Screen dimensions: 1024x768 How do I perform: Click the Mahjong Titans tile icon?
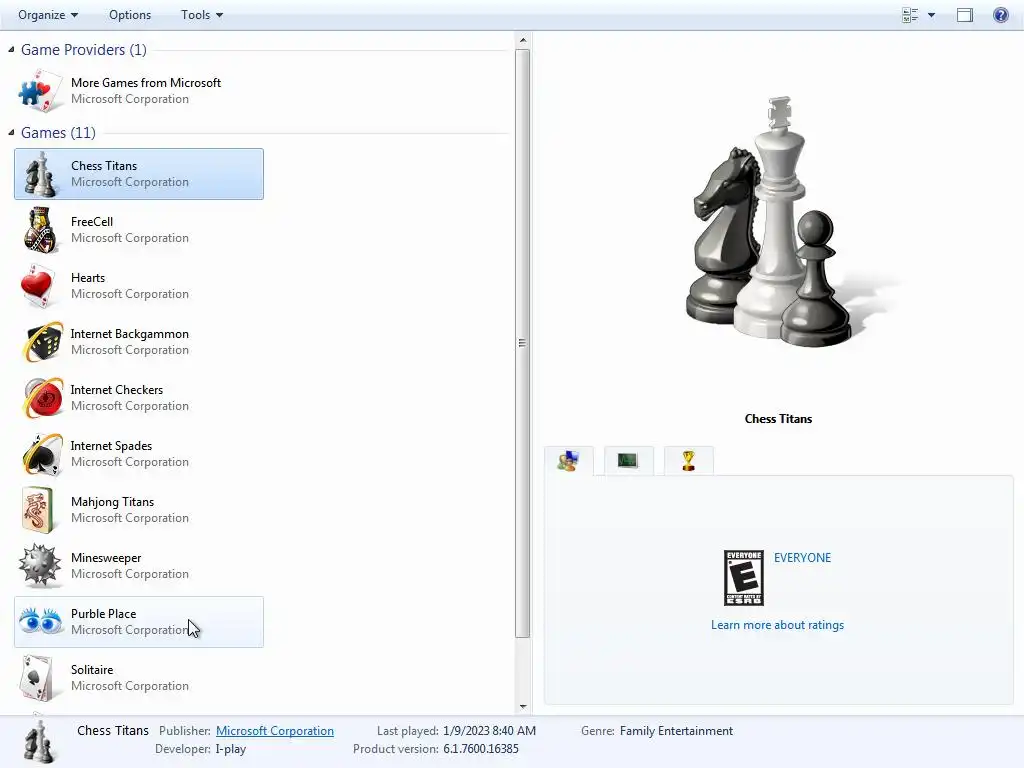37,509
